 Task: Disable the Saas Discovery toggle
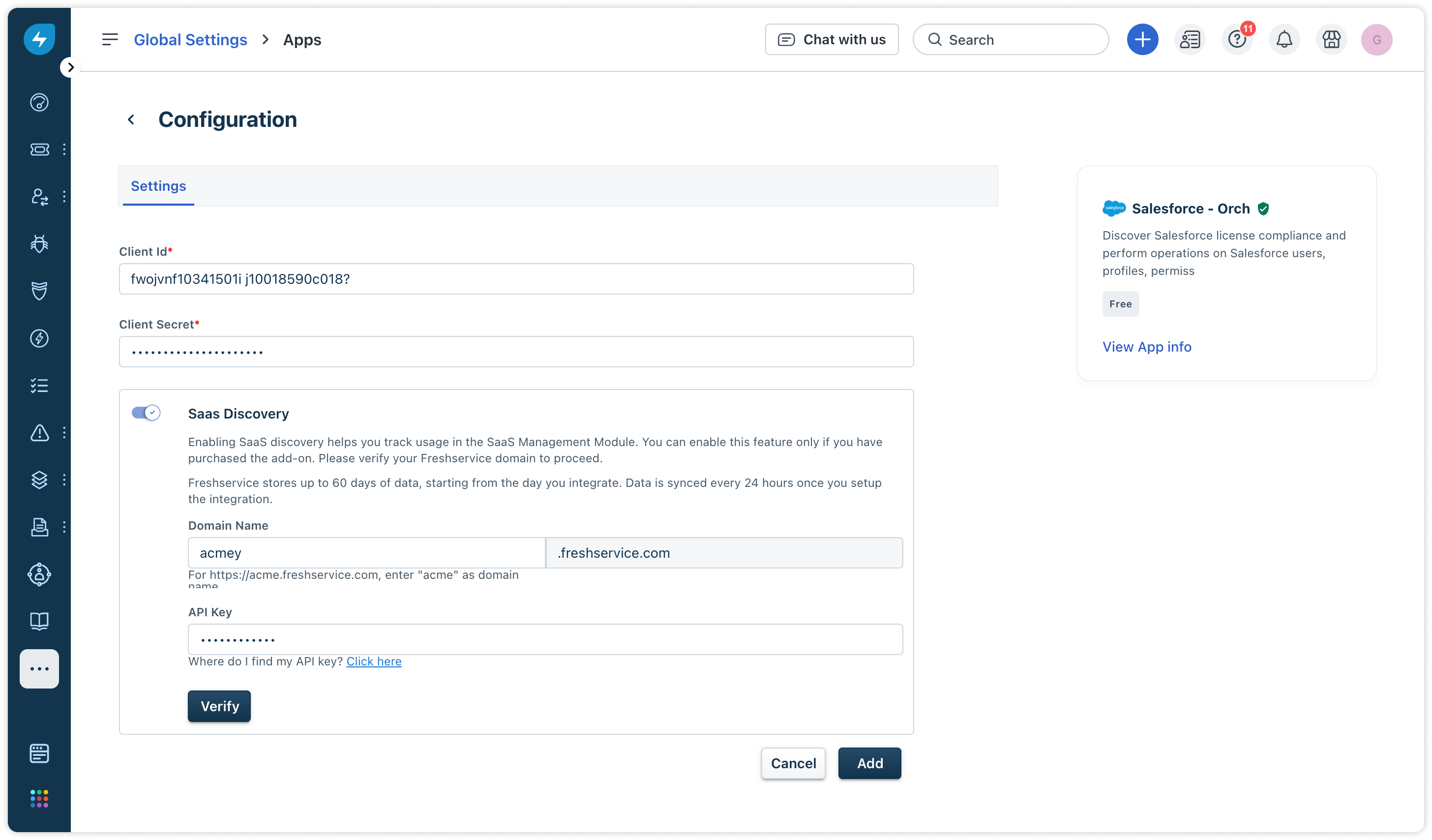coord(146,413)
